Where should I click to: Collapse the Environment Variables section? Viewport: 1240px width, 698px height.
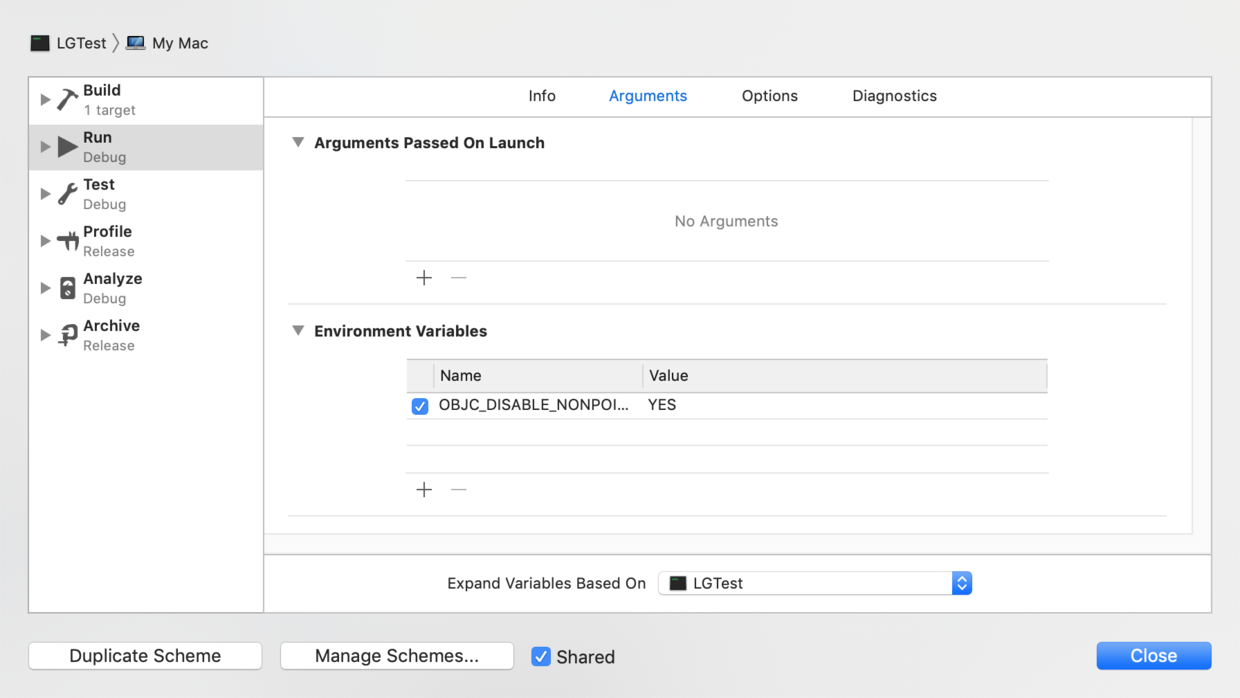coord(298,331)
